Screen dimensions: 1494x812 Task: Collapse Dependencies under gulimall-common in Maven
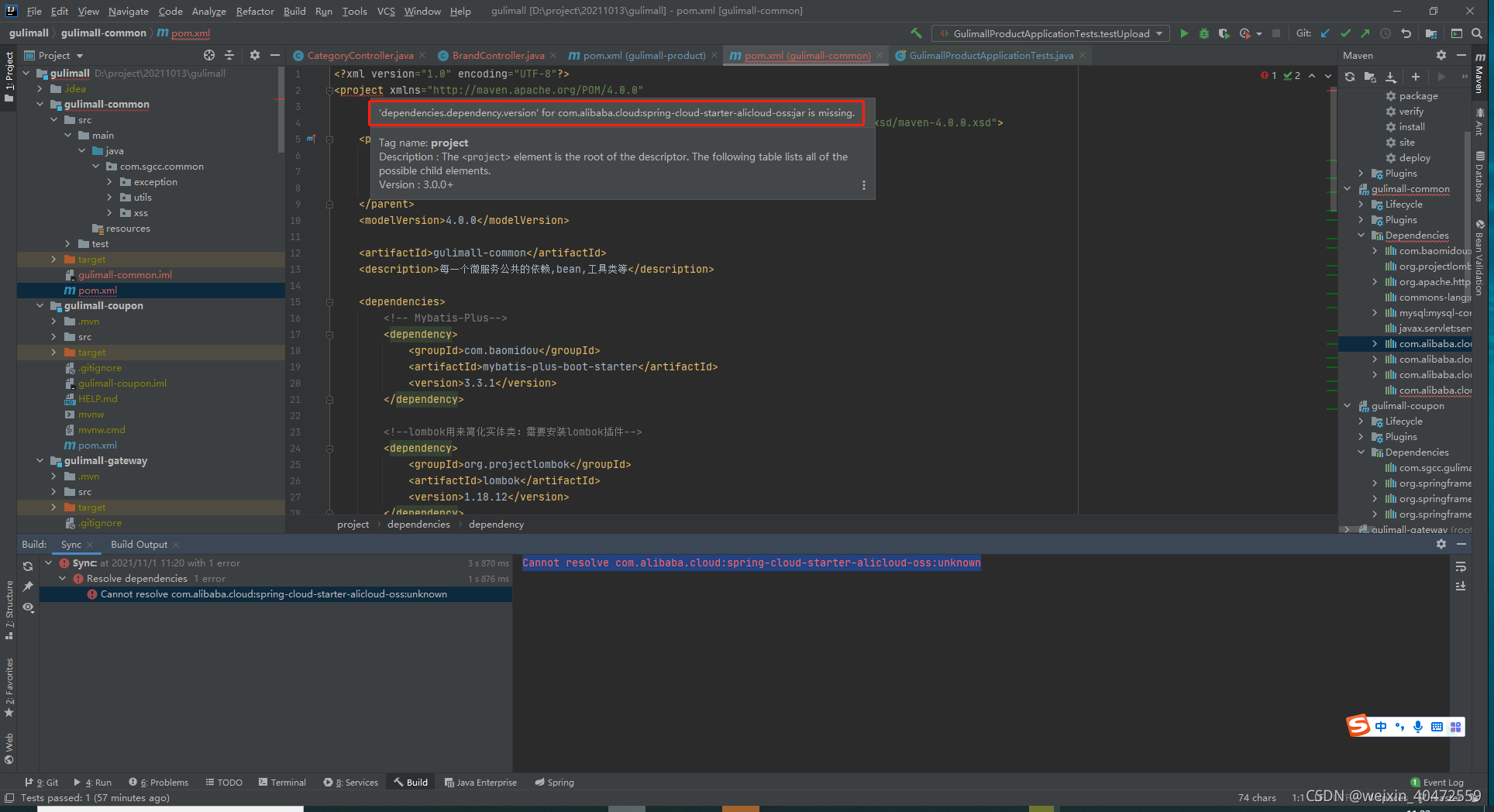(x=1361, y=236)
